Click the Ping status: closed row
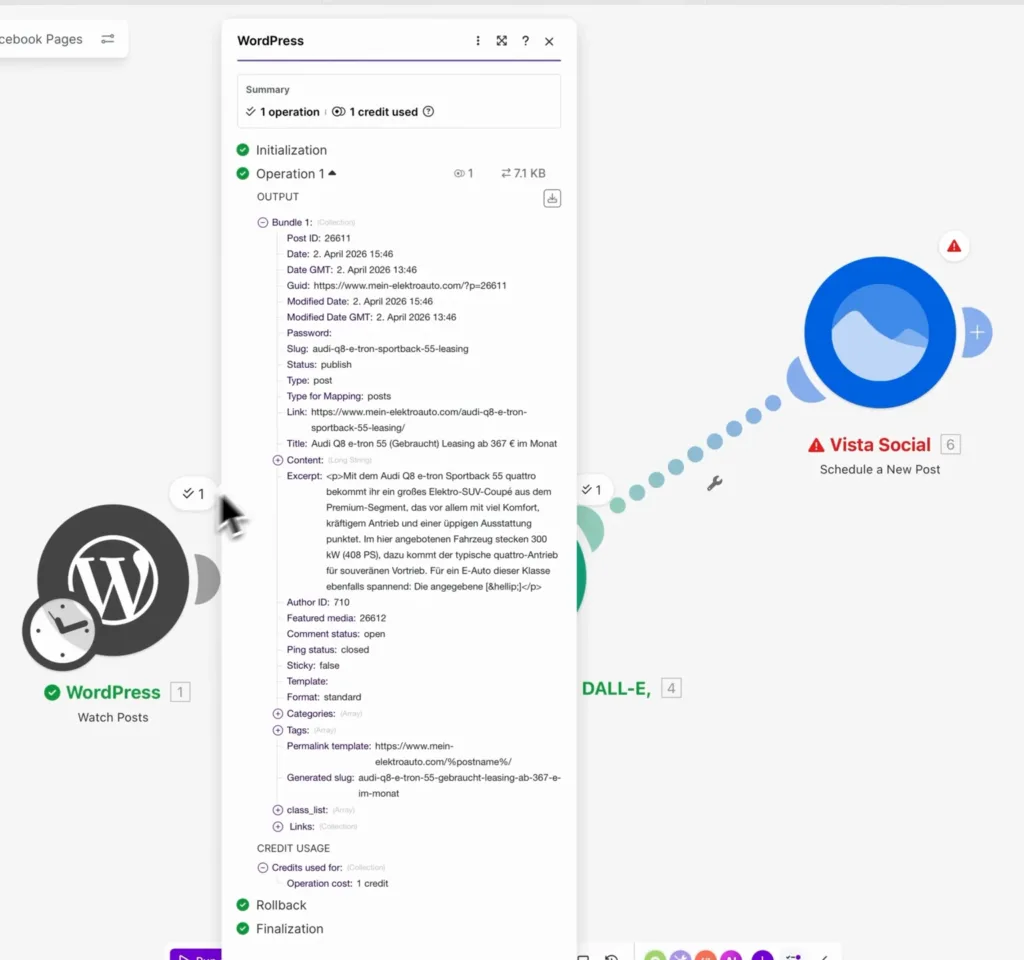The image size is (1024, 960). click(x=328, y=650)
